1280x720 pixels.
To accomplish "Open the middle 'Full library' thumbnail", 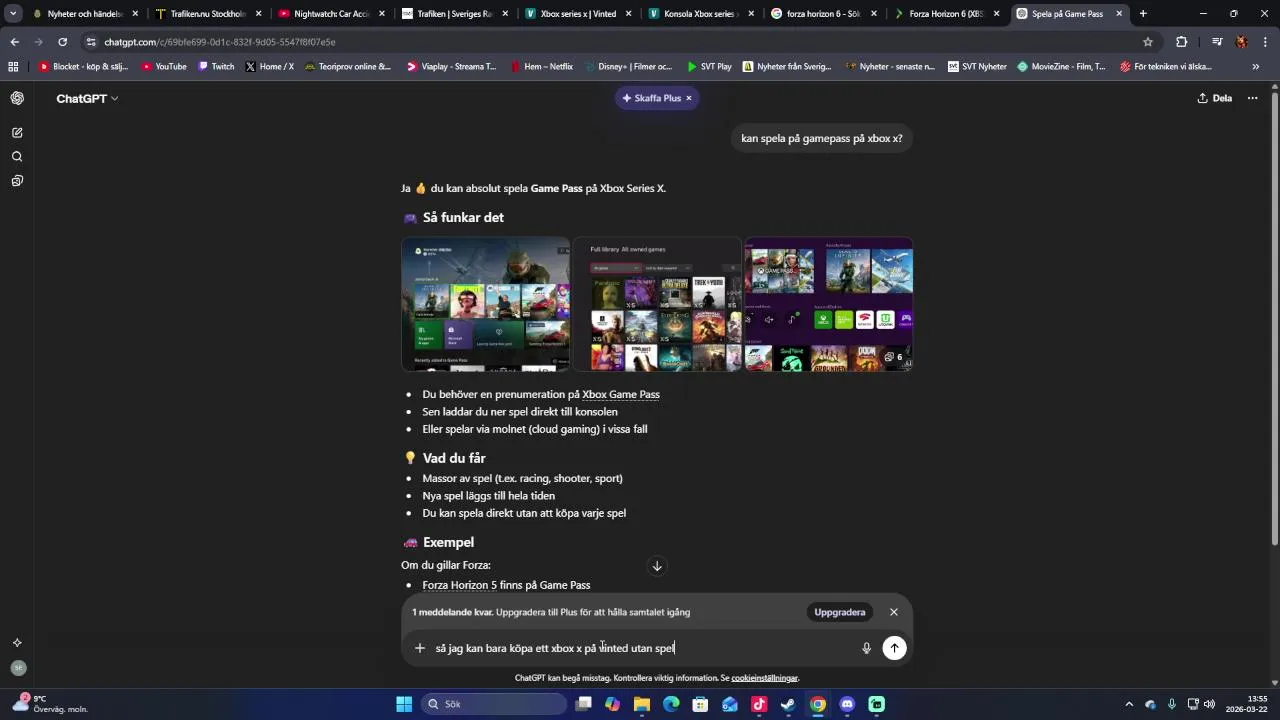I will tap(657, 304).
